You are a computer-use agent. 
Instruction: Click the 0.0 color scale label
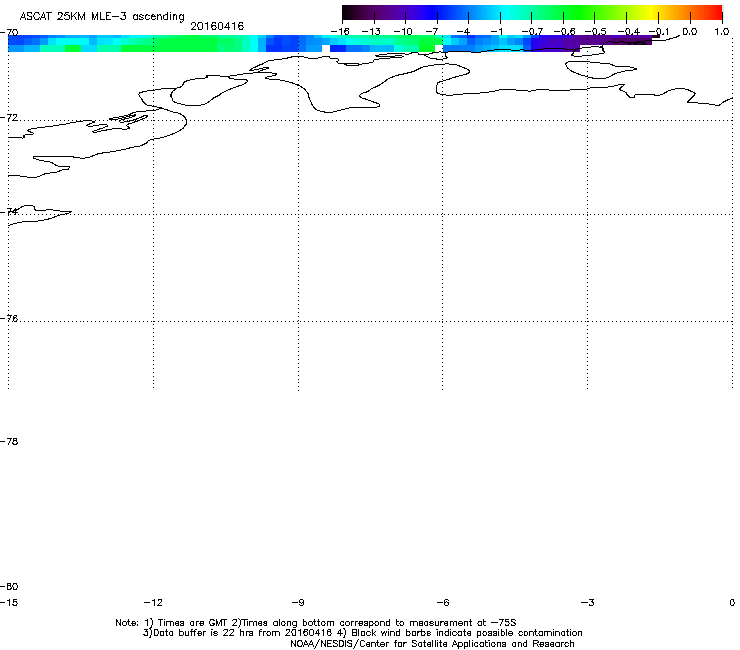click(690, 32)
